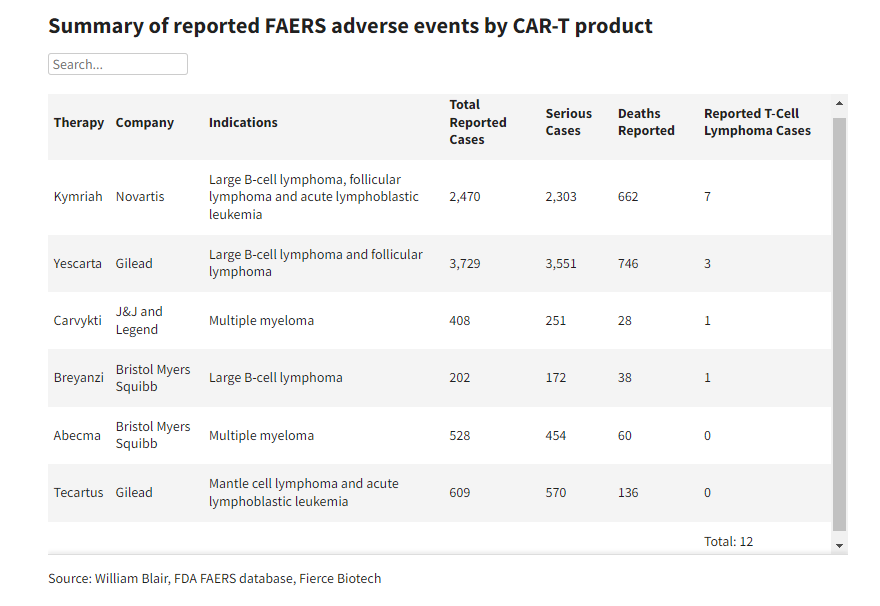Screen dimensions: 880x606
Task: Click the Indications column header
Action: point(243,123)
